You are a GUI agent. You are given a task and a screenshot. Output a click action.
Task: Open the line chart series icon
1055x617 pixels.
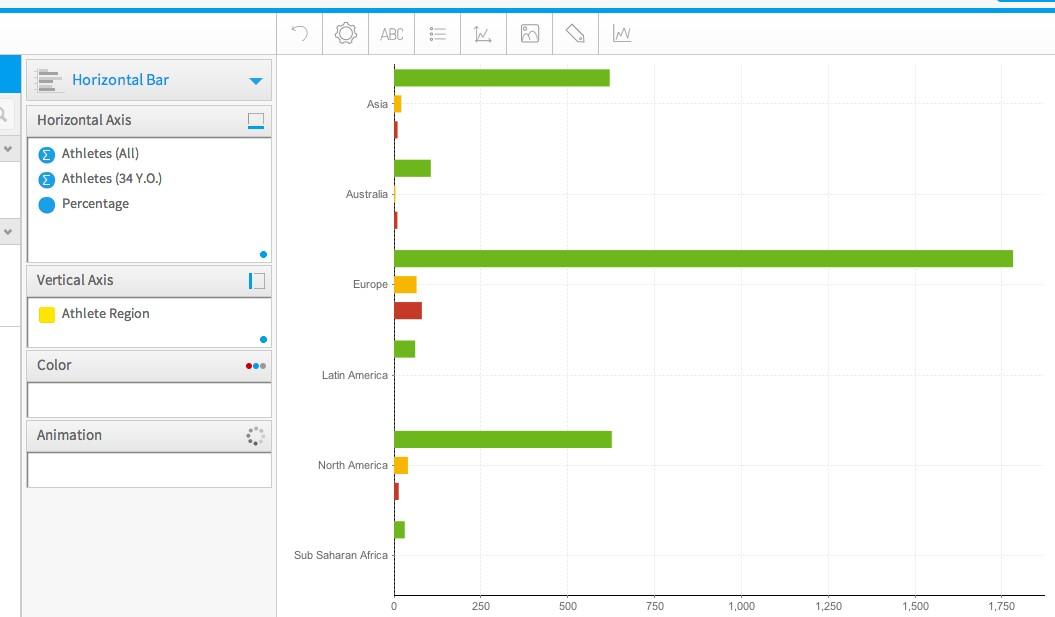[x=622, y=34]
